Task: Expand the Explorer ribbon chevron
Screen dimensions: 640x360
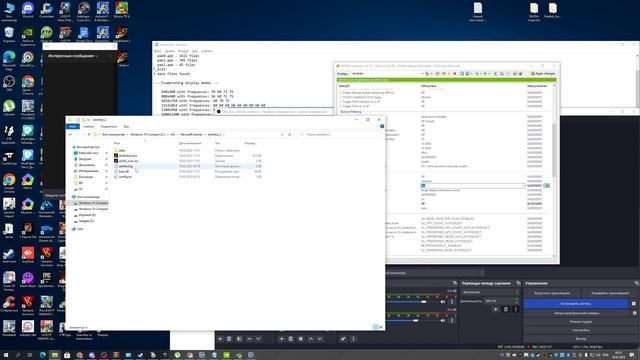Action: pyautogui.click(x=376, y=126)
